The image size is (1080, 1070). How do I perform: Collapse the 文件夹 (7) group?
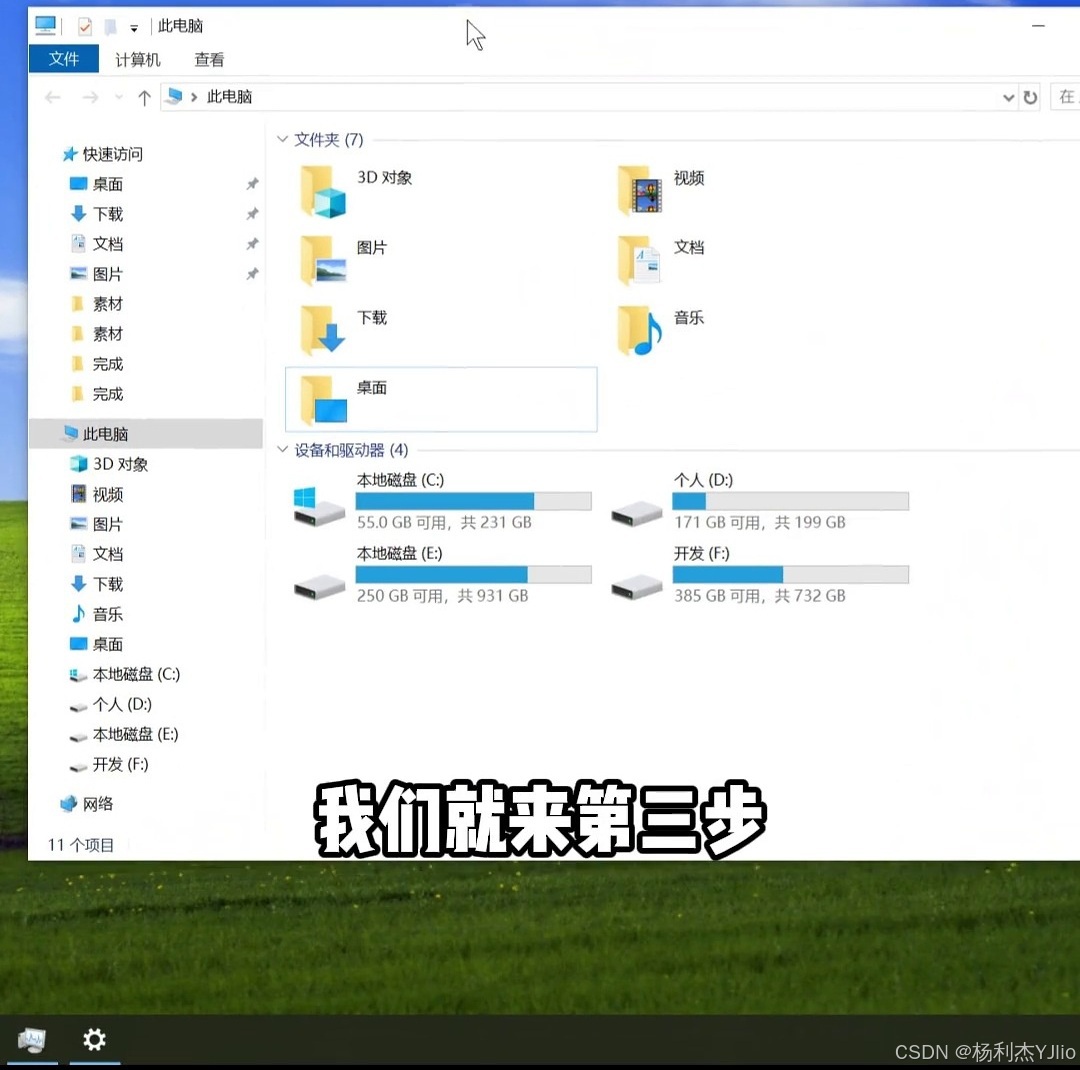click(282, 139)
